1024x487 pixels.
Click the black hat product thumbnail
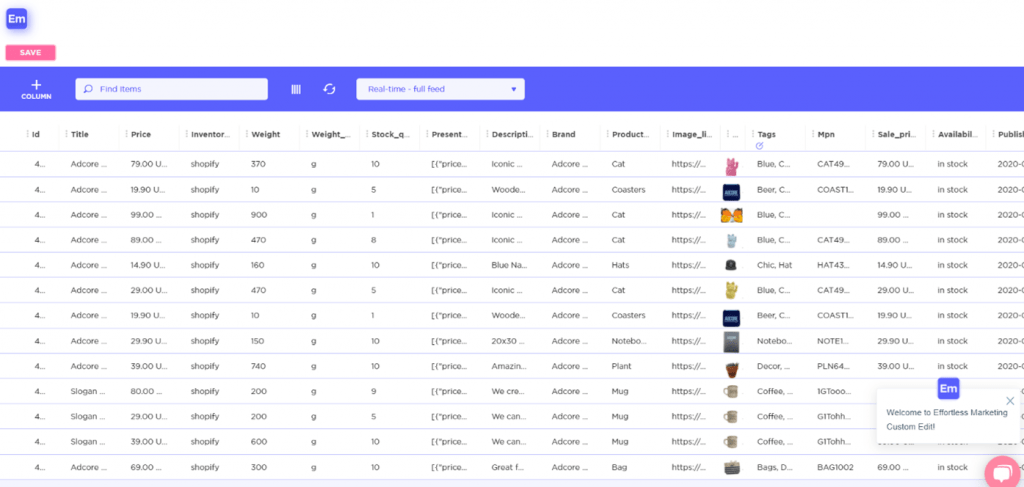tap(730, 265)
